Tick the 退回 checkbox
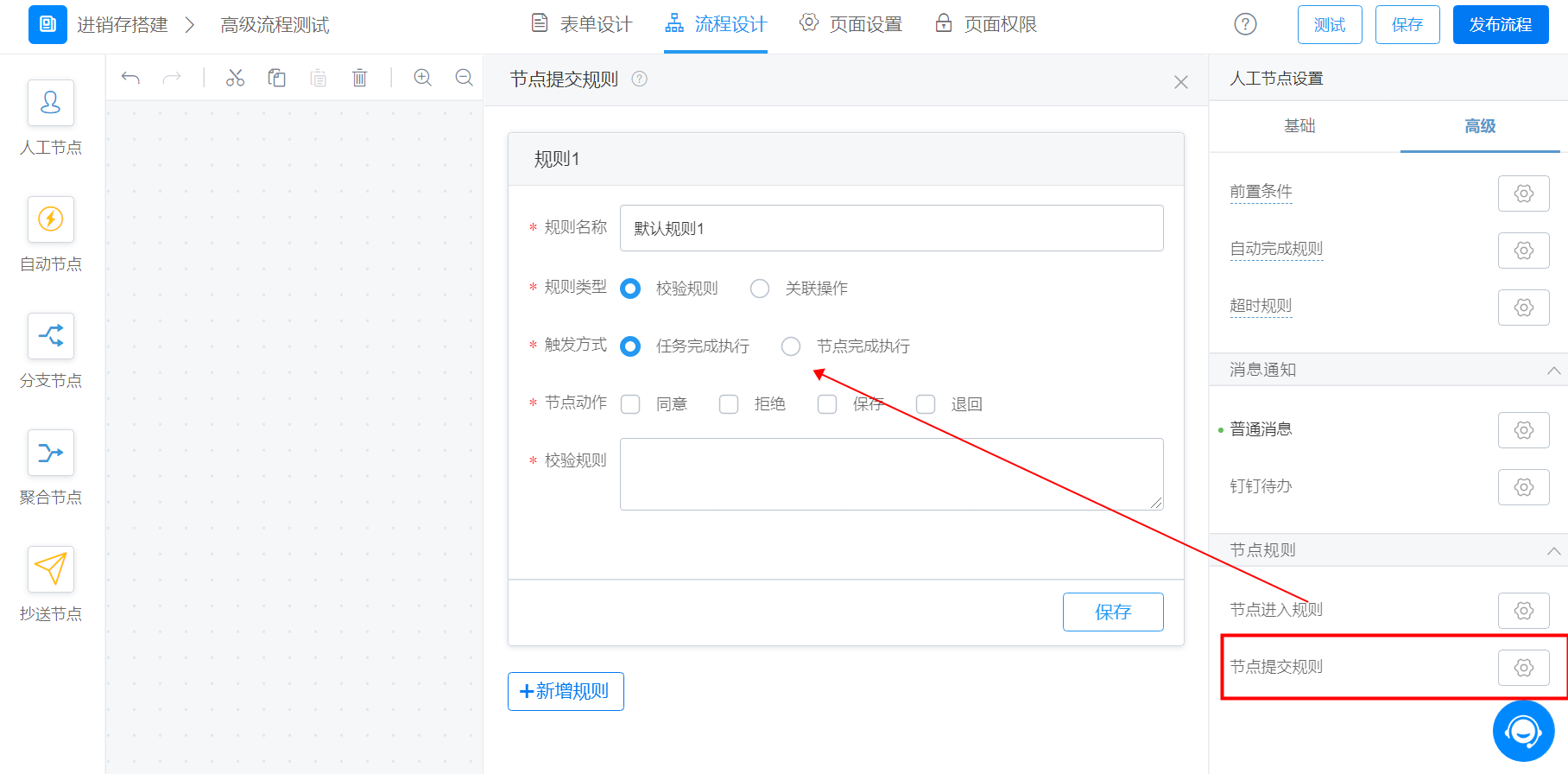The image size is (1568, 774). (x=926, y=404)
